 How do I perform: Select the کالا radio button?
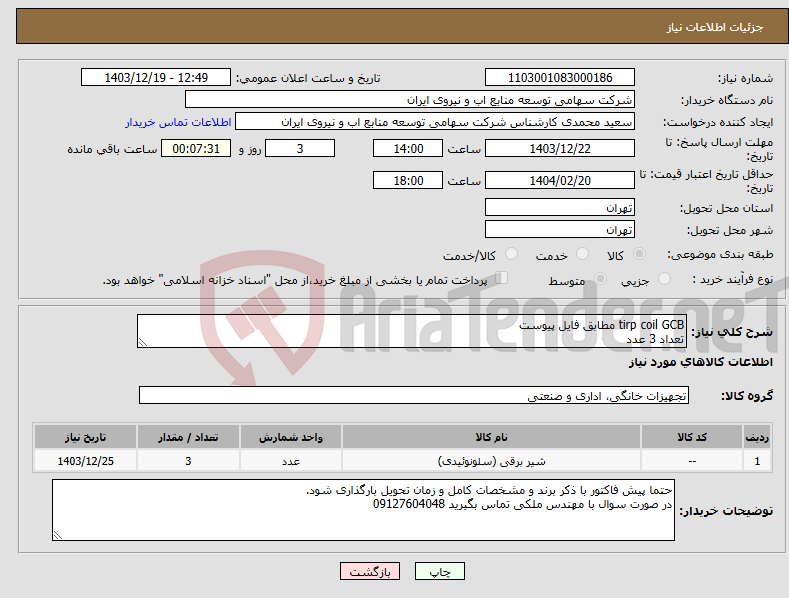pos(639,254)
